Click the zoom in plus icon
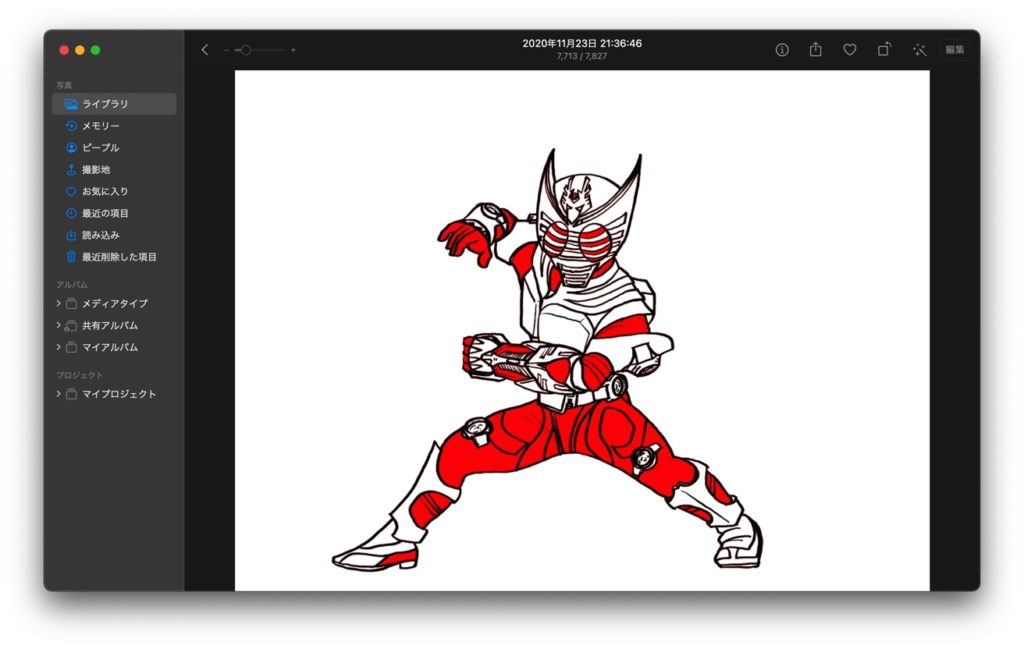The height and width of the screenshot is (649, 1024). coord(293,50)
